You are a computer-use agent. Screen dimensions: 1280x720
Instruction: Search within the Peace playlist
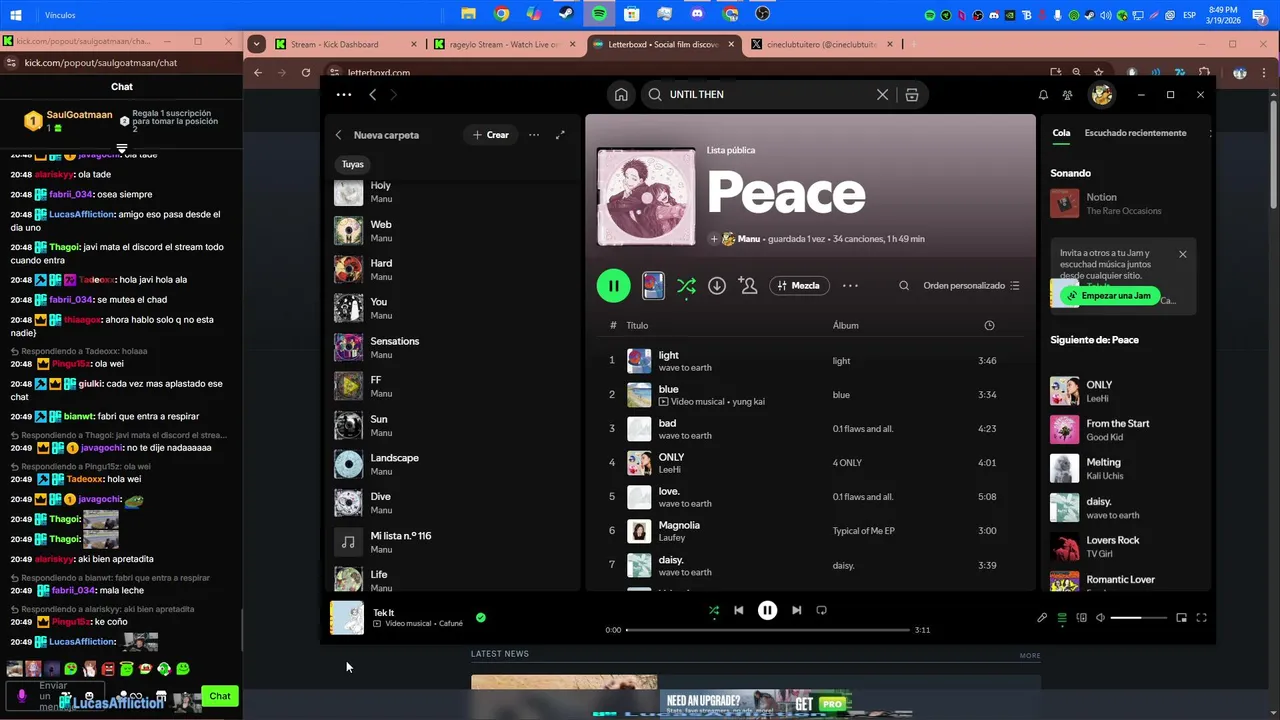pyautogui.click(x=904, y=286)
